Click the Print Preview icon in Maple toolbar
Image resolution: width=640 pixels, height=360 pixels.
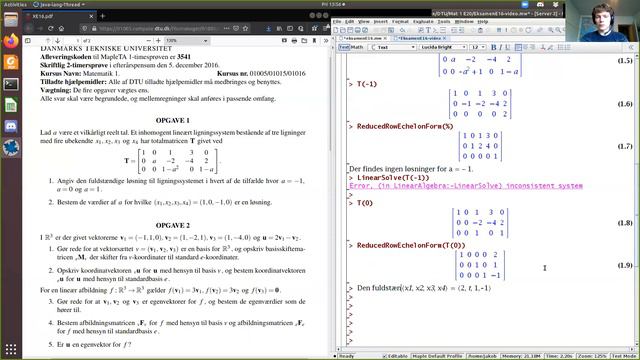coord(365,30)
